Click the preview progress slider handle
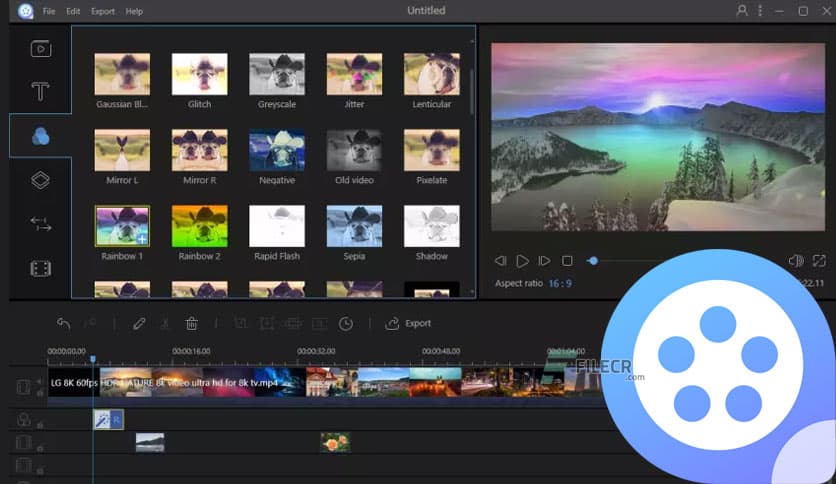Screen dimensions: 836x484 593,261
